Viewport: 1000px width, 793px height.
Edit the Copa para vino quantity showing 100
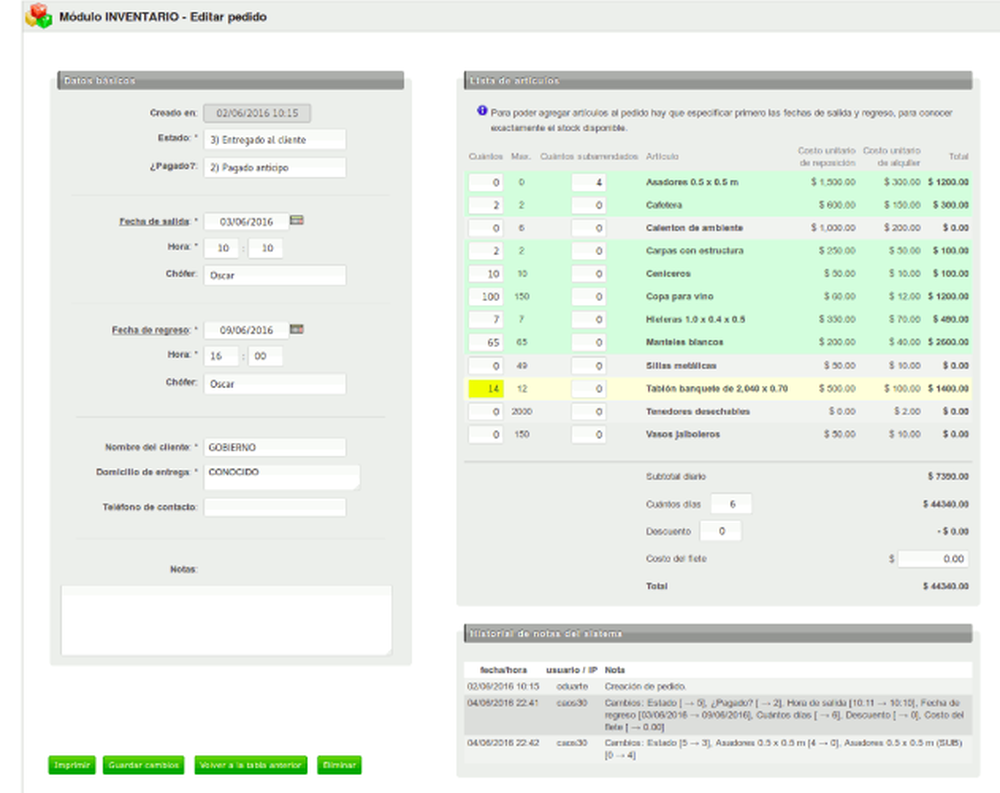pos(484,296)
